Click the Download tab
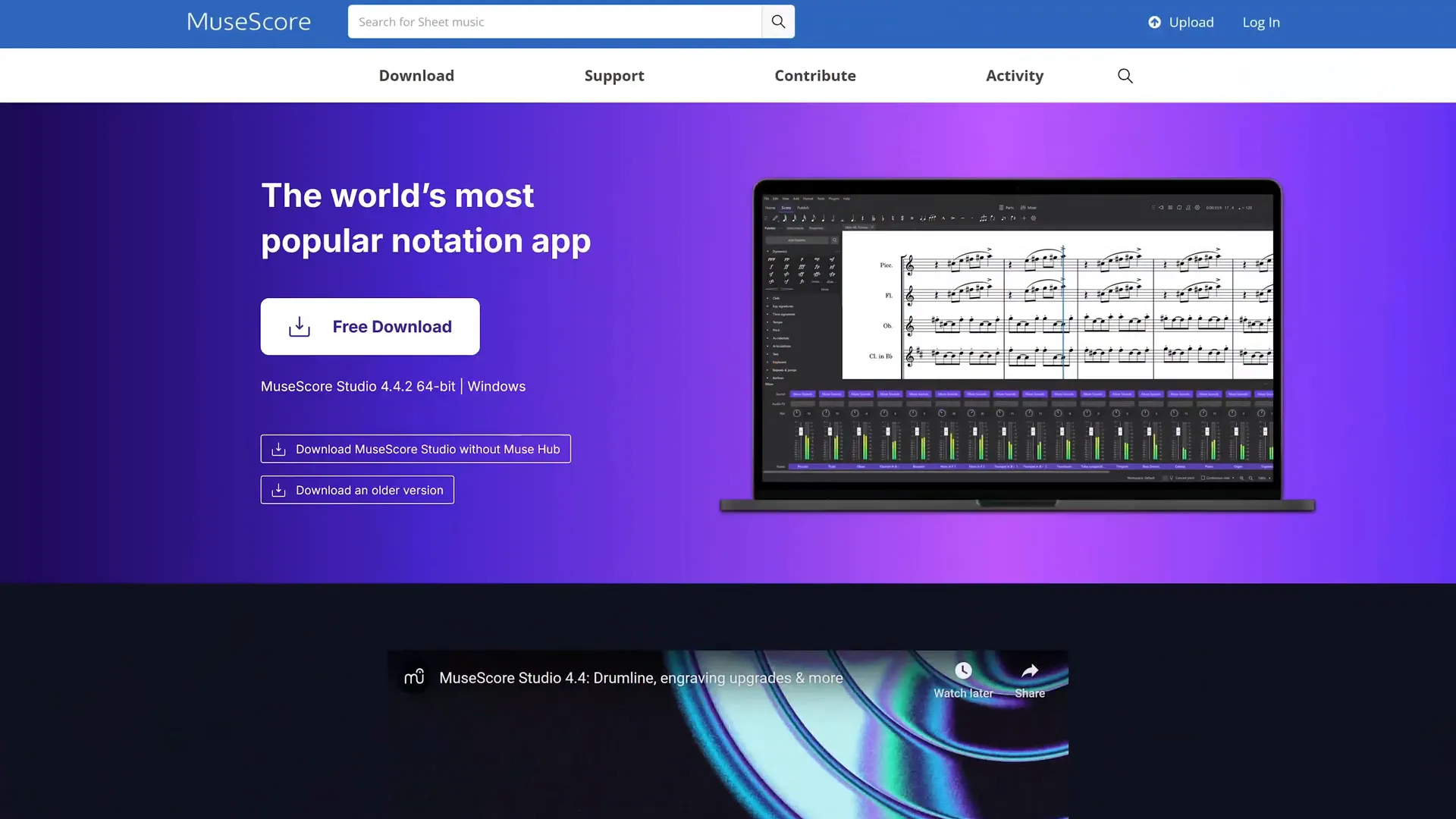 tap(417, 75)
